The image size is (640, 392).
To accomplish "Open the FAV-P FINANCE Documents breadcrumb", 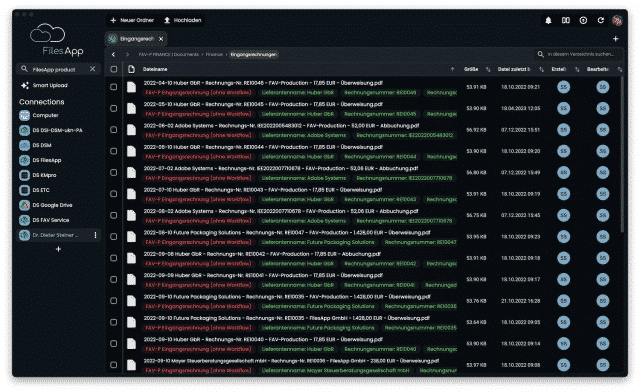I will (168, 54).
